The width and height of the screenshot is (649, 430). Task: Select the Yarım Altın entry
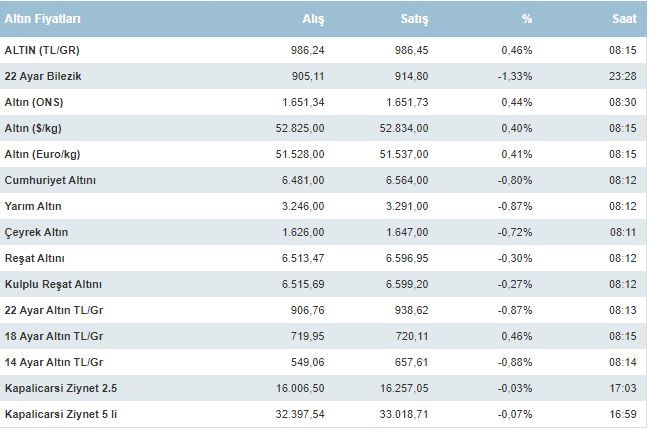click(x=34, y=205)
